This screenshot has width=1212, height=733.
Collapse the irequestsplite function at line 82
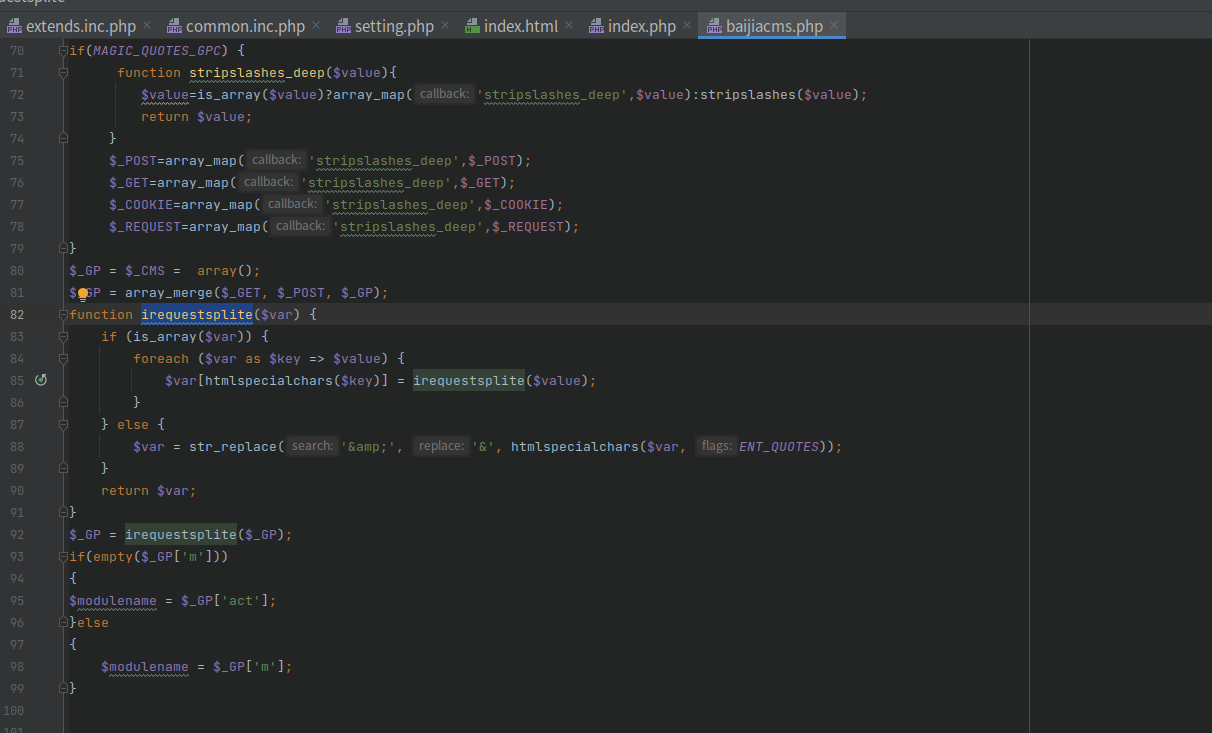64,314
